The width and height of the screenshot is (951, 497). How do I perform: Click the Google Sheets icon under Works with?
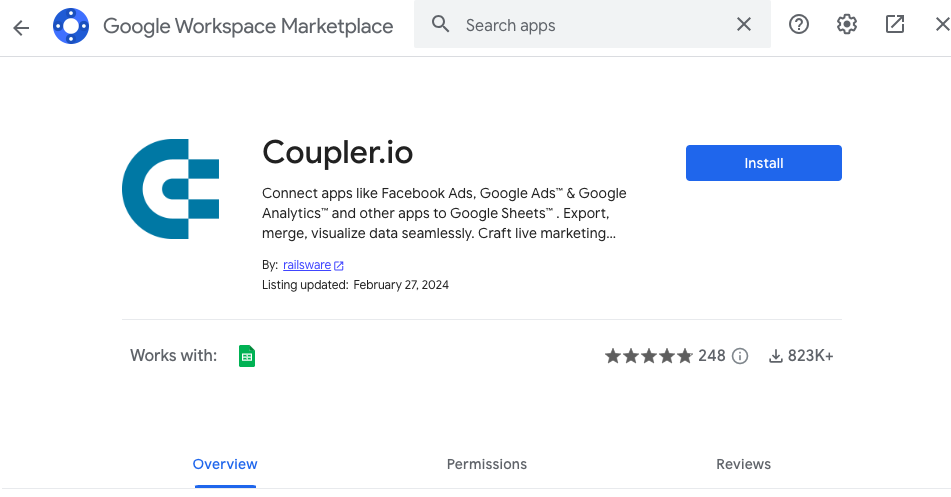[x=247, y=356]
